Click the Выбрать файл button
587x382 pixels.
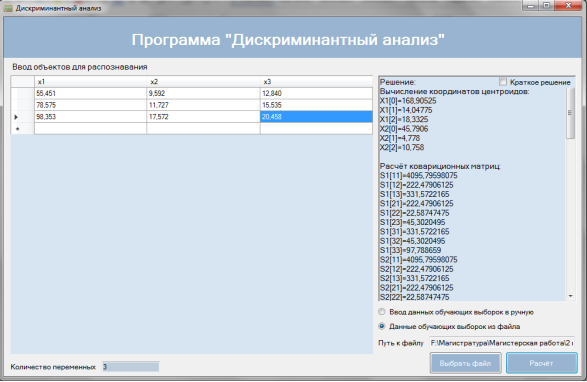tap(465, 363)
